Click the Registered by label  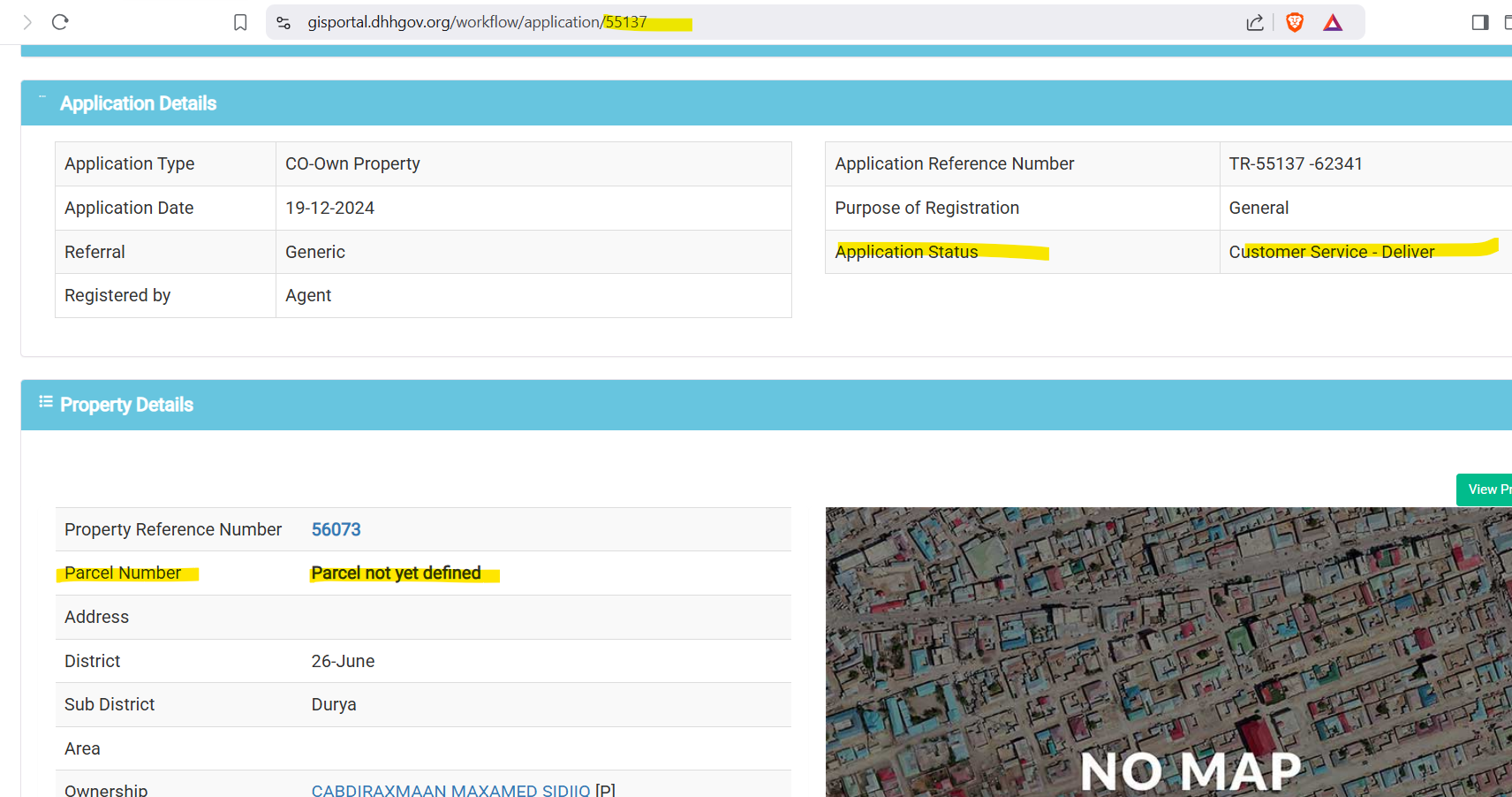[x=117, y=295]
